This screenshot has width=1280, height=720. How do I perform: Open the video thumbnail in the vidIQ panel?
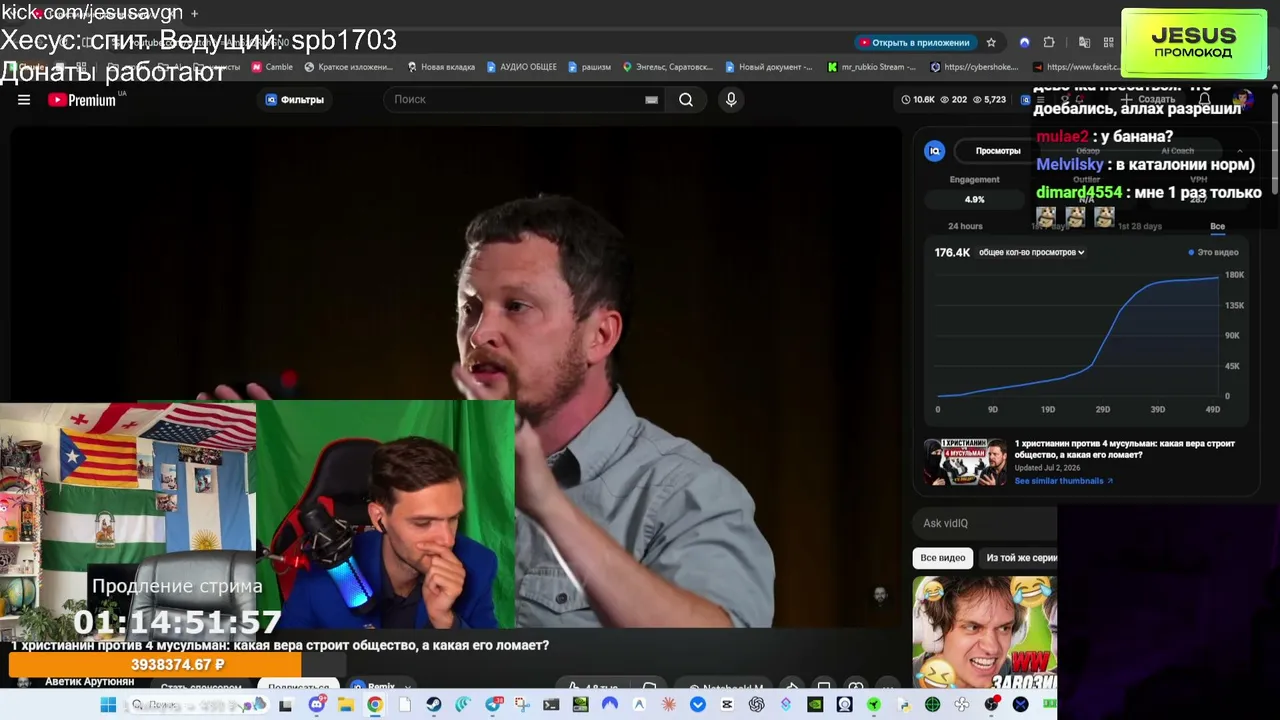[x=965, y=462]
